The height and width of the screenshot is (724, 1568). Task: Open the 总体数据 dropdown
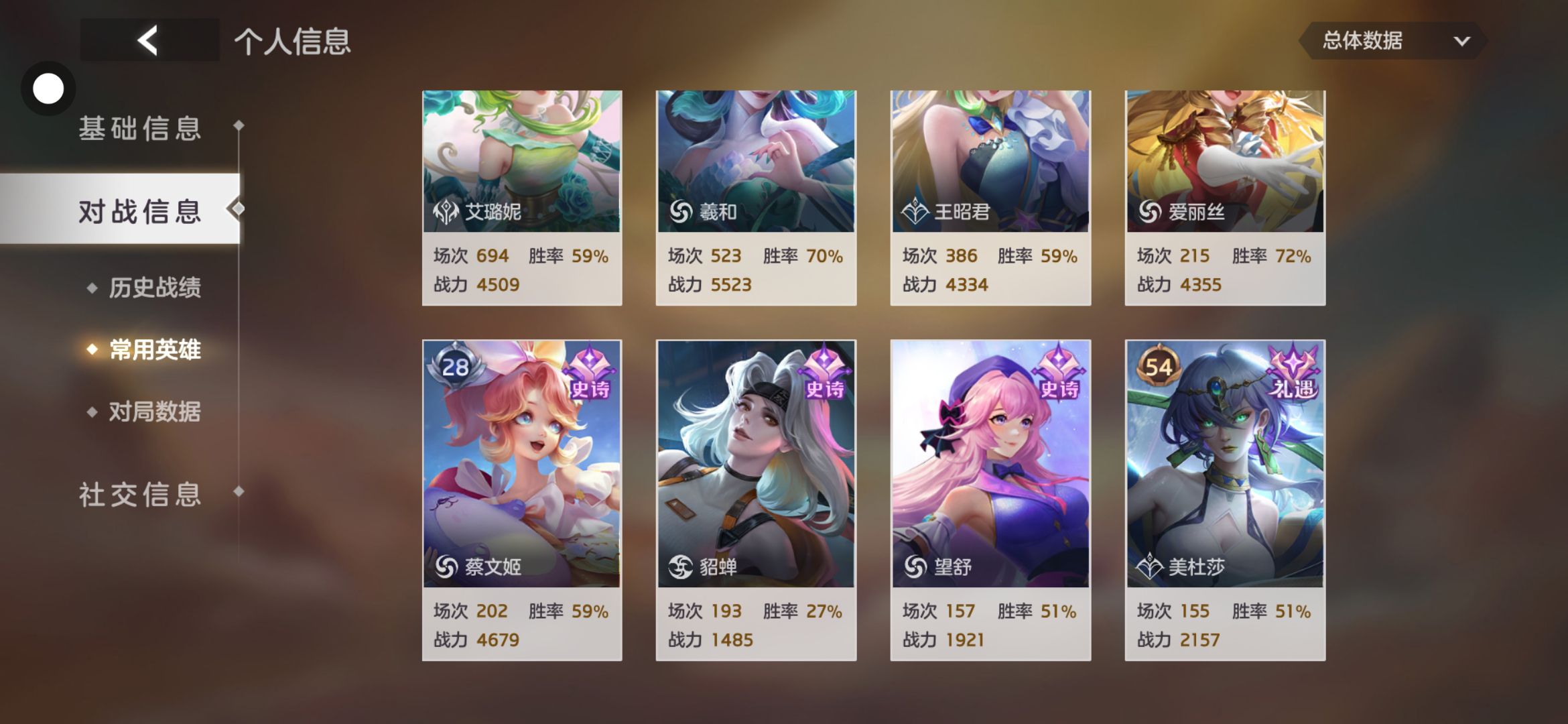(1392, 41)
